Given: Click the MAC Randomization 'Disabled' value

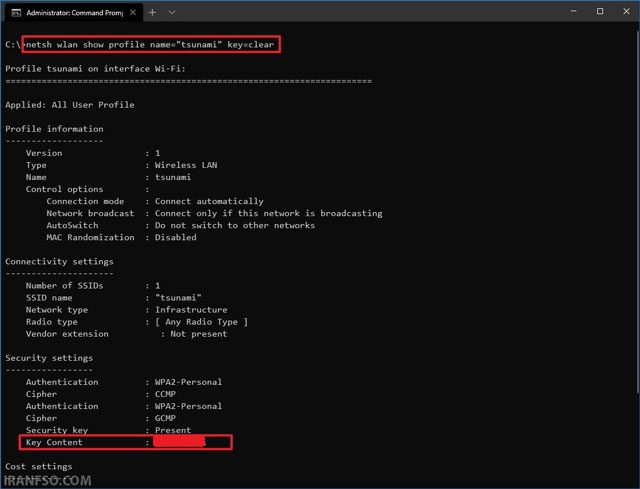Looking at the screenshot, I should (x=176, y=237).
